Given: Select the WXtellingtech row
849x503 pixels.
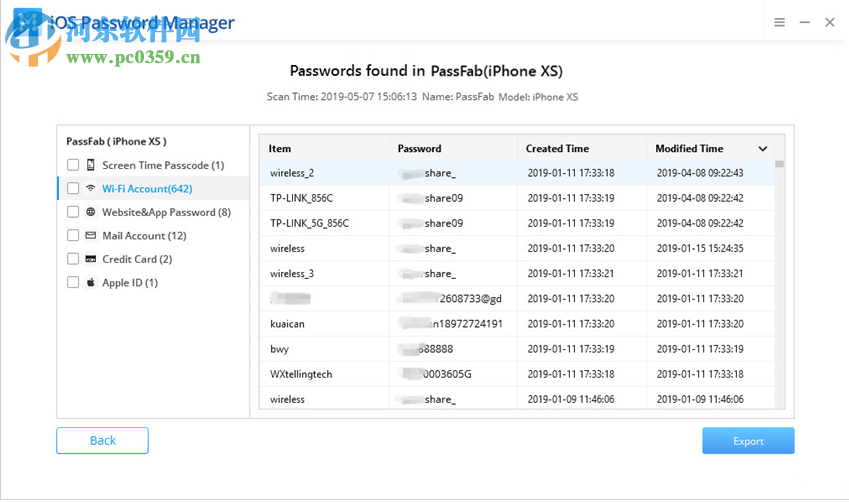Looking at the screenshot, I should 517,374.
